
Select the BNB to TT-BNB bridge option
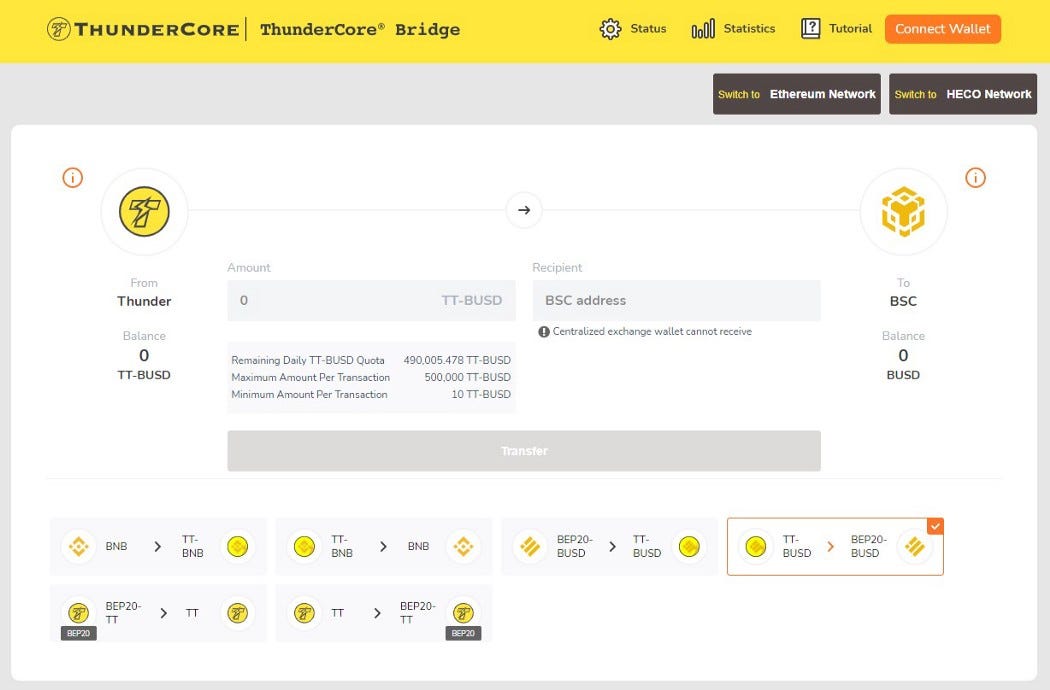click(x=158, y=546)
